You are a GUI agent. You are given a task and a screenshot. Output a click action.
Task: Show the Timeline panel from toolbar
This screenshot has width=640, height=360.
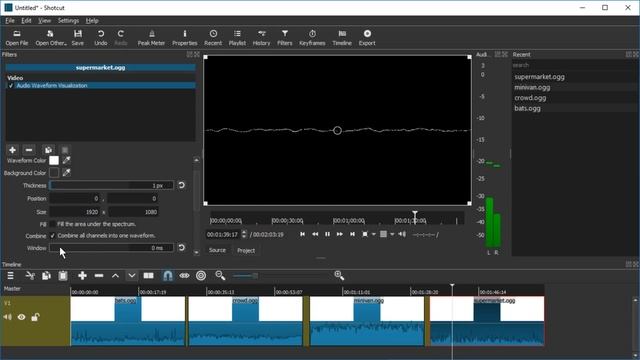(x=342, y=38)
